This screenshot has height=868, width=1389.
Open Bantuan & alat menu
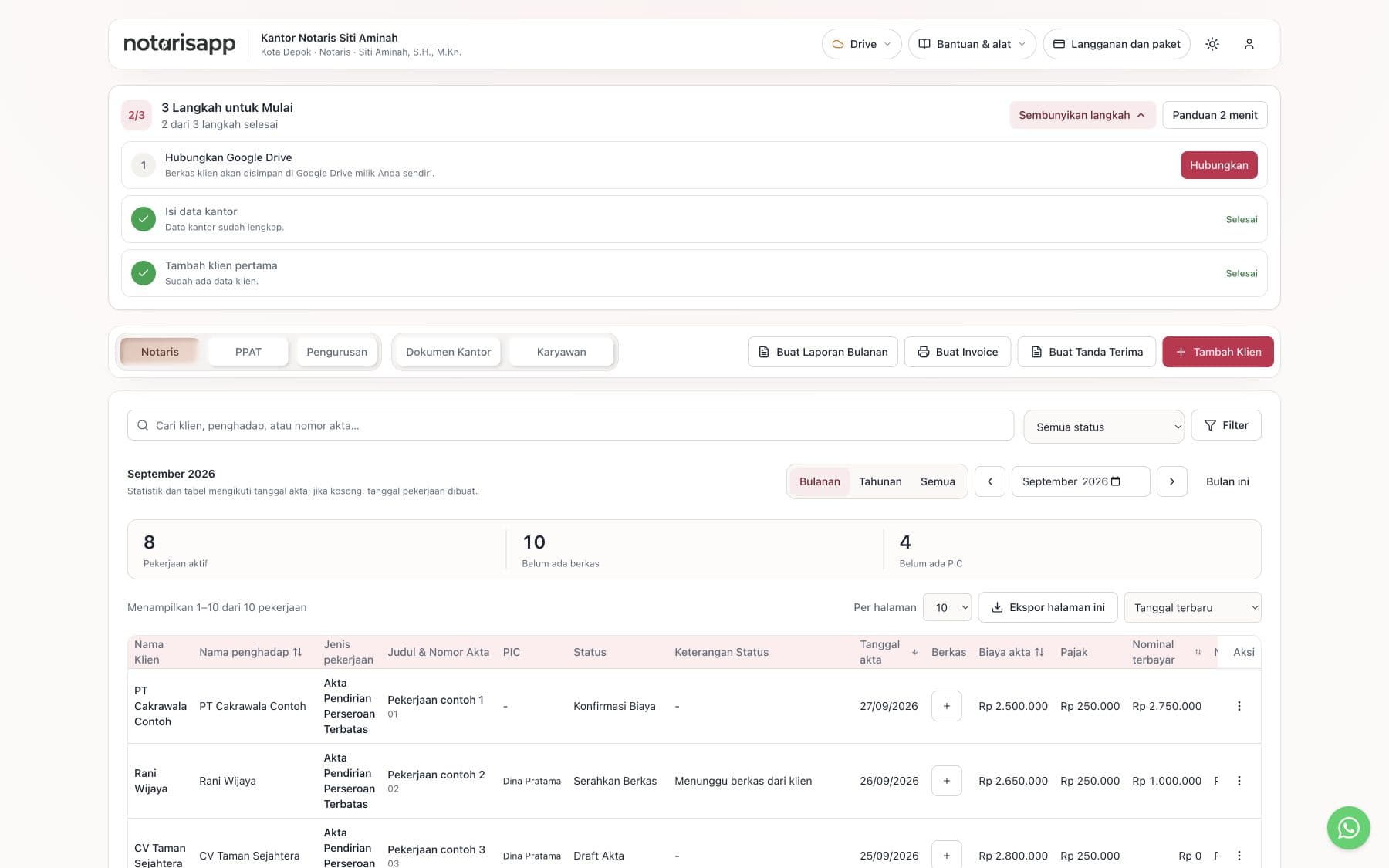point(972,44)
